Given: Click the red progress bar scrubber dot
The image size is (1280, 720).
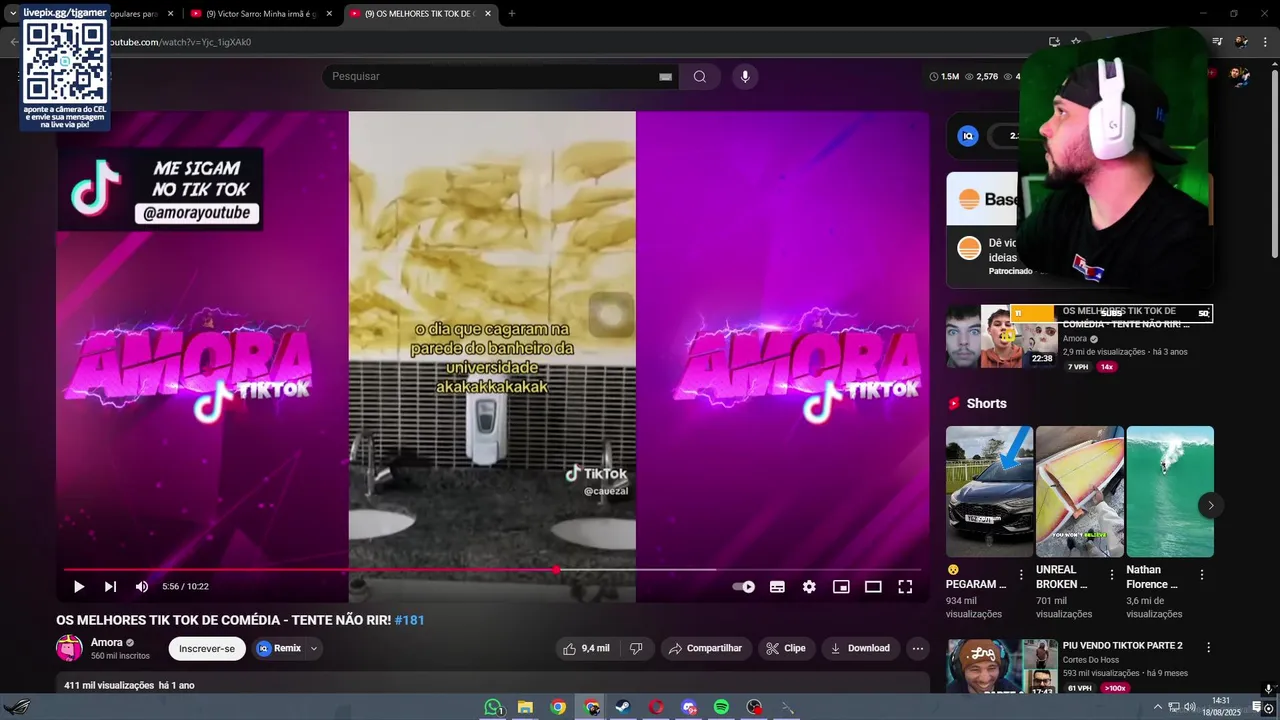Looking at the screenshot, I should coord(556,570).
